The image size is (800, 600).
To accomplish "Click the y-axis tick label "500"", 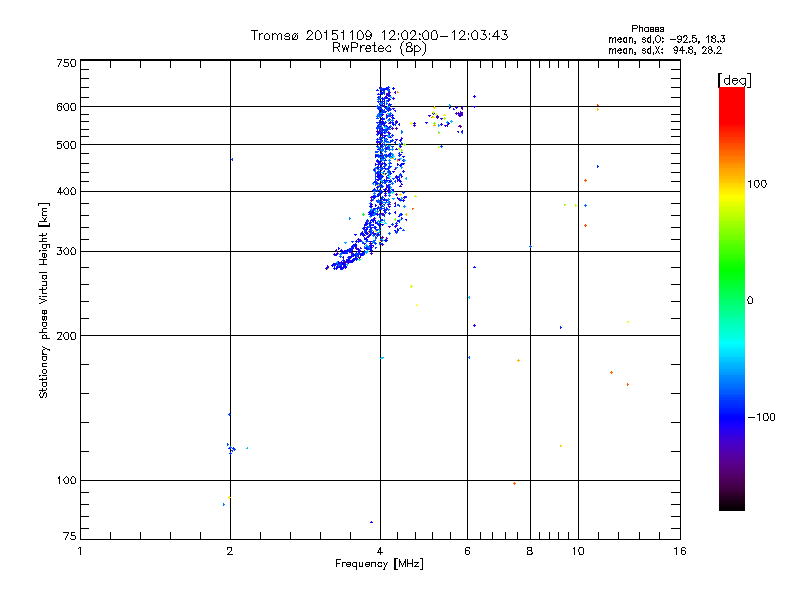I will [x=66, y=145].
